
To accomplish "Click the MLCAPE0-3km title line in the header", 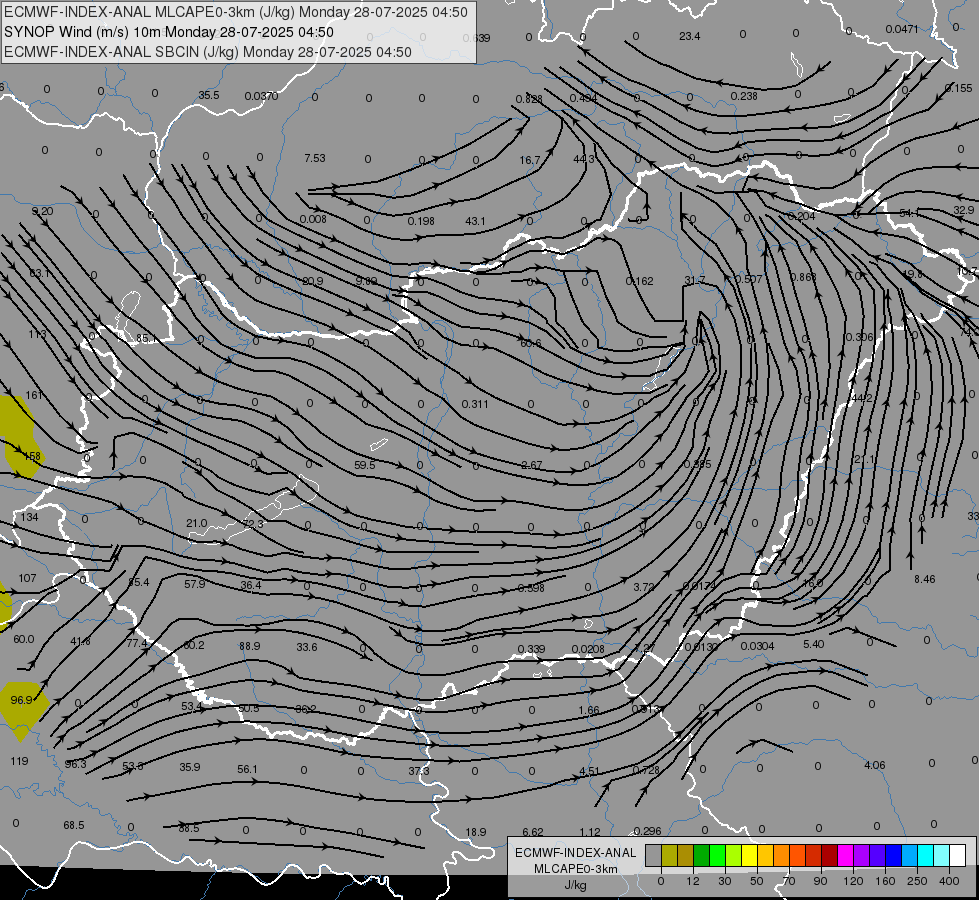I will 235,11.
